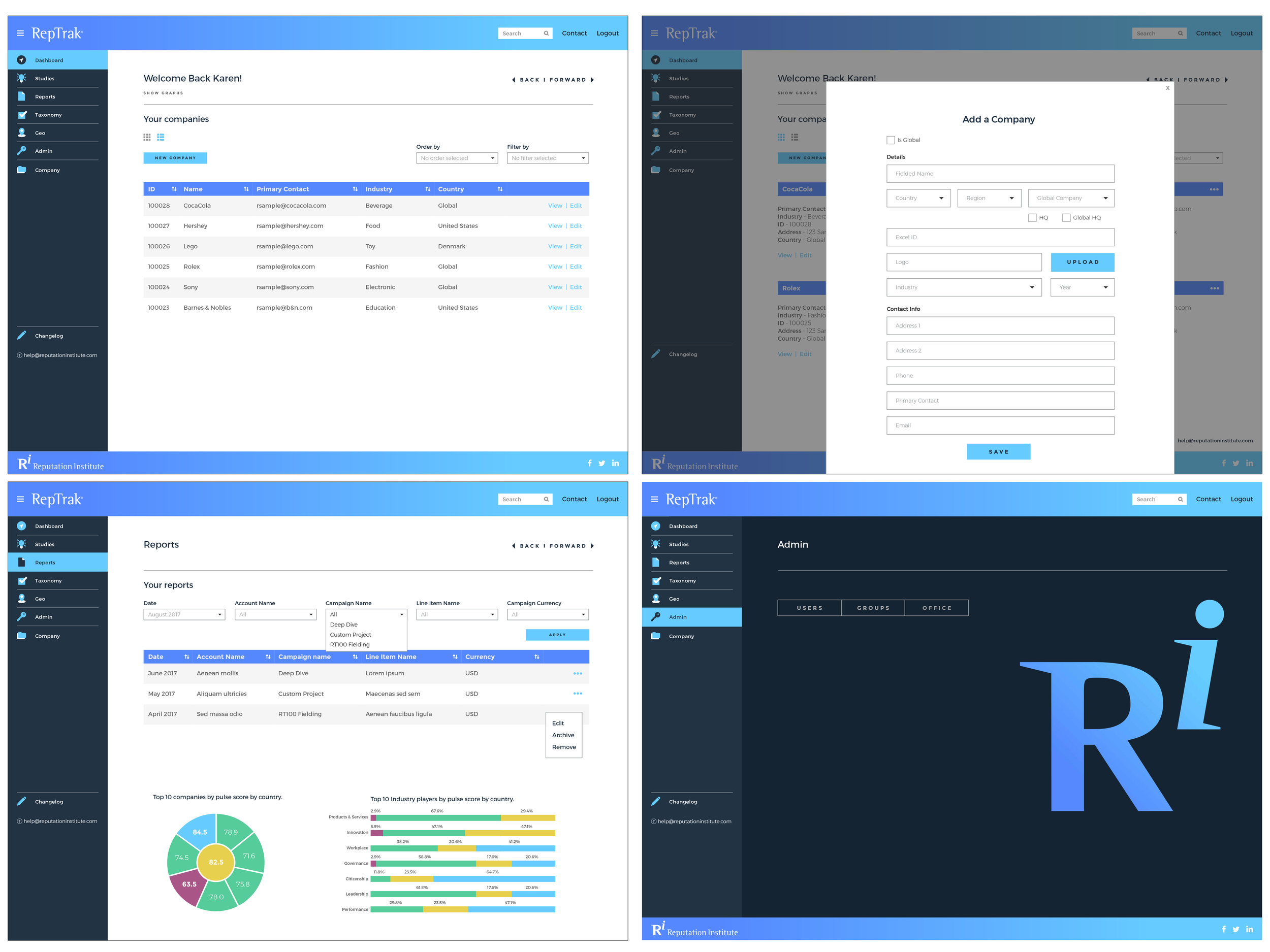1270x952 pixels.
Task: Click SAVE in Add a Company dialog
Action: [998, 451]
